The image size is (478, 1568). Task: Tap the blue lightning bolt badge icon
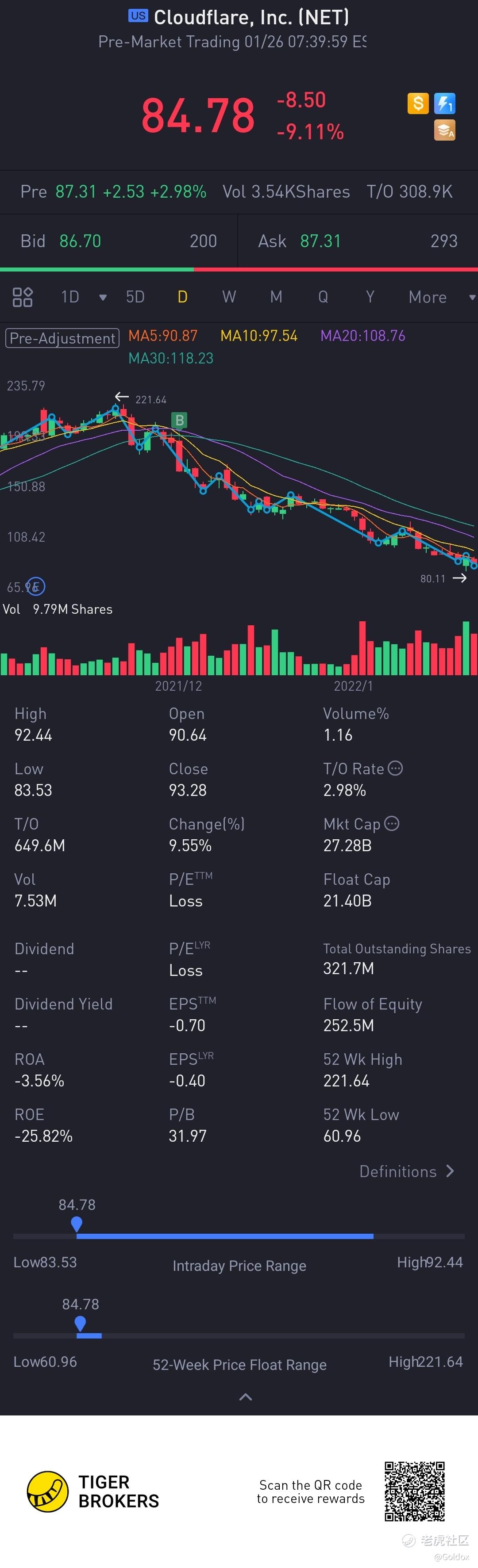(x=444, y=103)
